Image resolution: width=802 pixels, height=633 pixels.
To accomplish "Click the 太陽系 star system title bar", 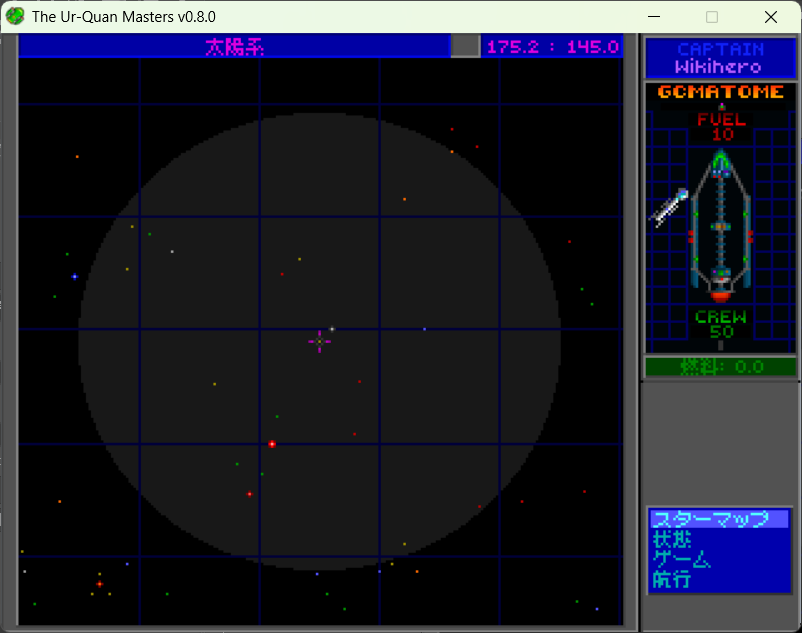I will pos(234,46).
